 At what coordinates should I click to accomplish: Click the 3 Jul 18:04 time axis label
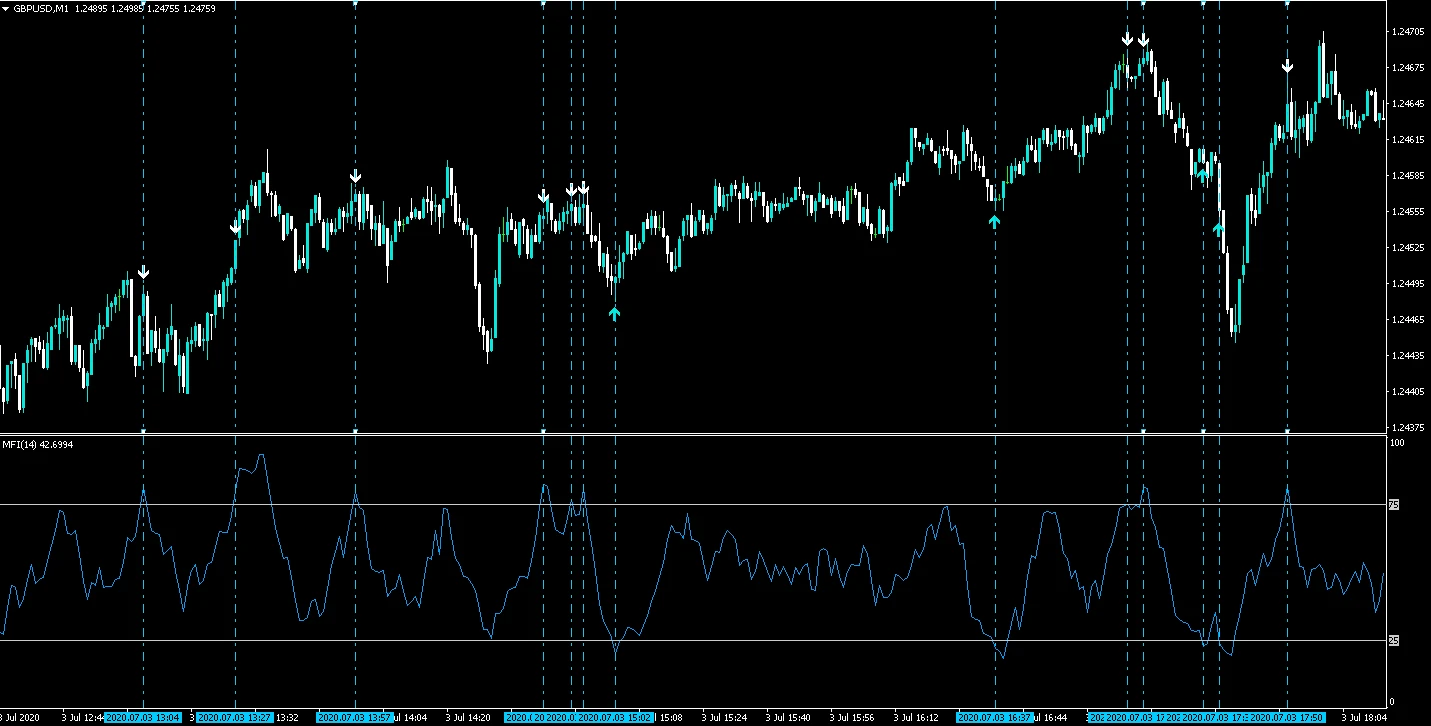tap(1364, 718)
